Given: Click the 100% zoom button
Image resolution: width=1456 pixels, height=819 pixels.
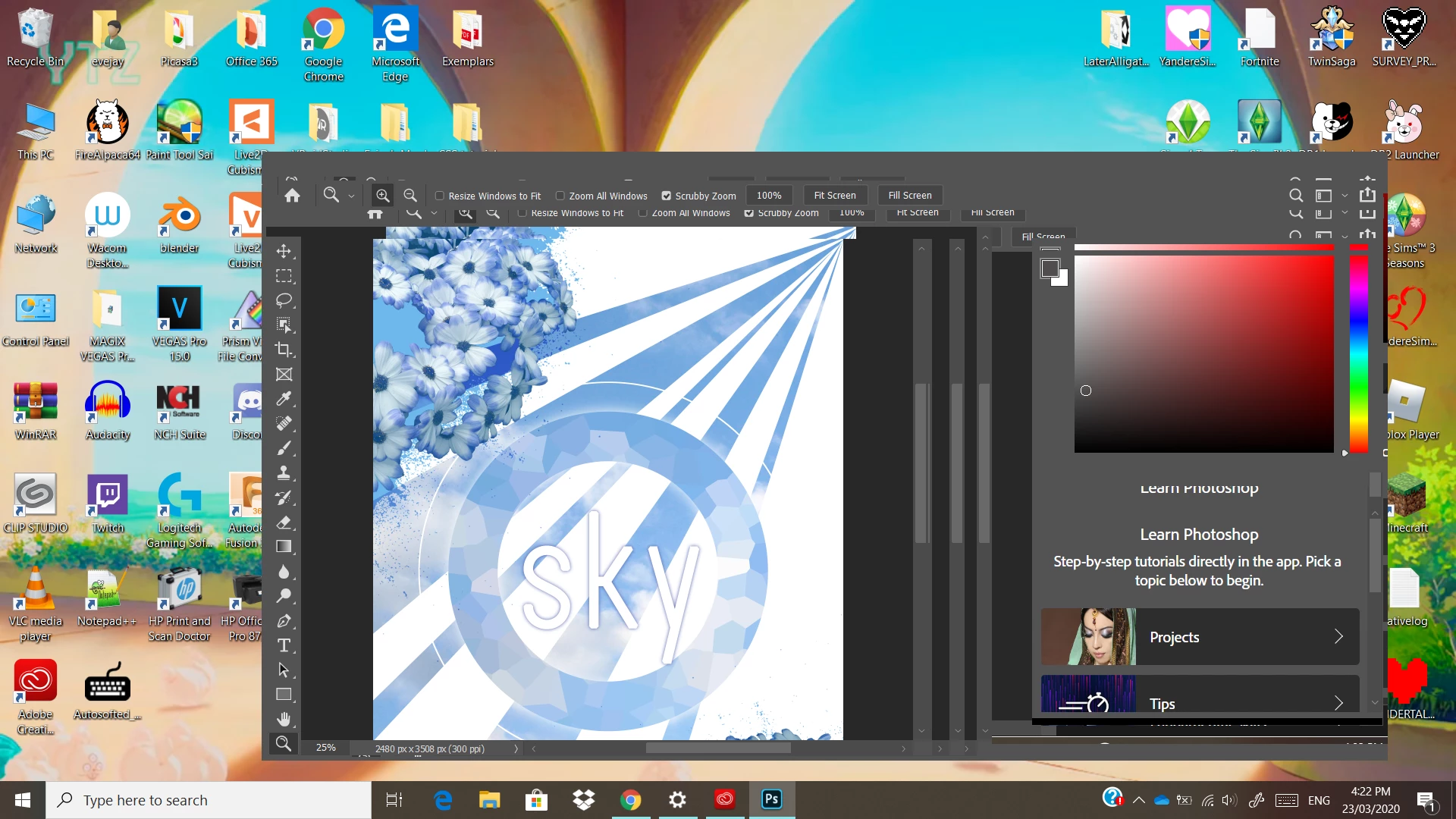Looking at the screenshot, I should [x=768, y=196].
